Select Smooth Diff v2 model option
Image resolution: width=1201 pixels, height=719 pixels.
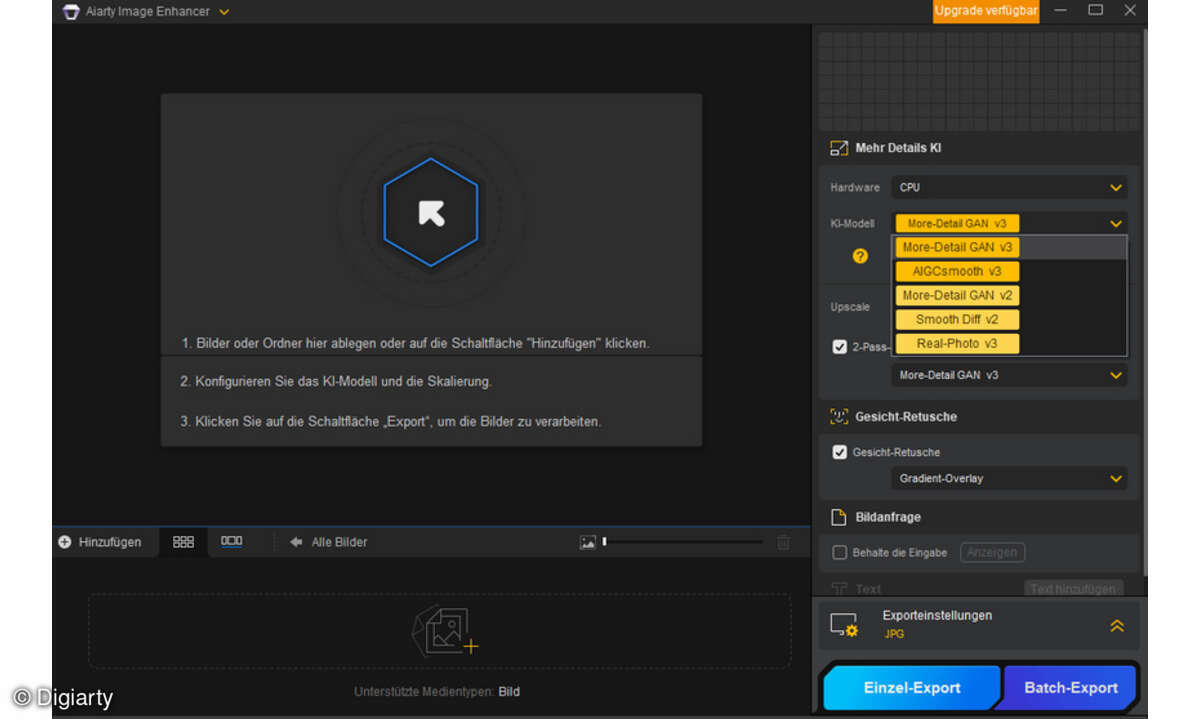(957, 319)
